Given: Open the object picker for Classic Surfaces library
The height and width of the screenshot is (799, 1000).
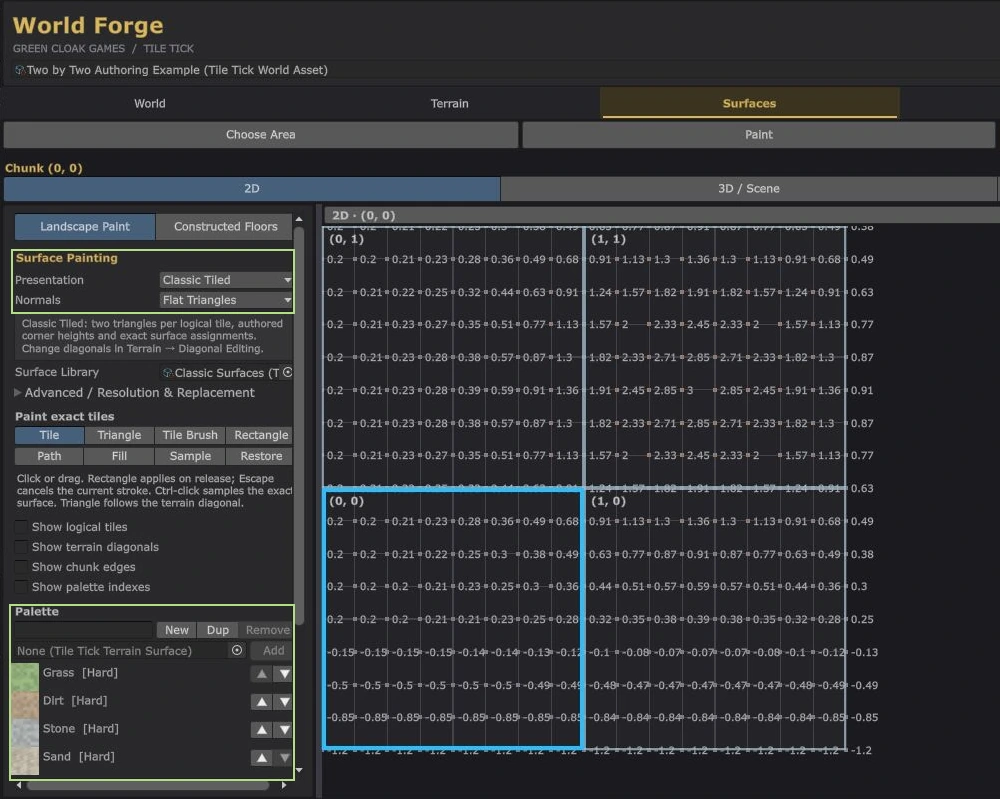Looking at the screenshot, I should pos(288,372).
